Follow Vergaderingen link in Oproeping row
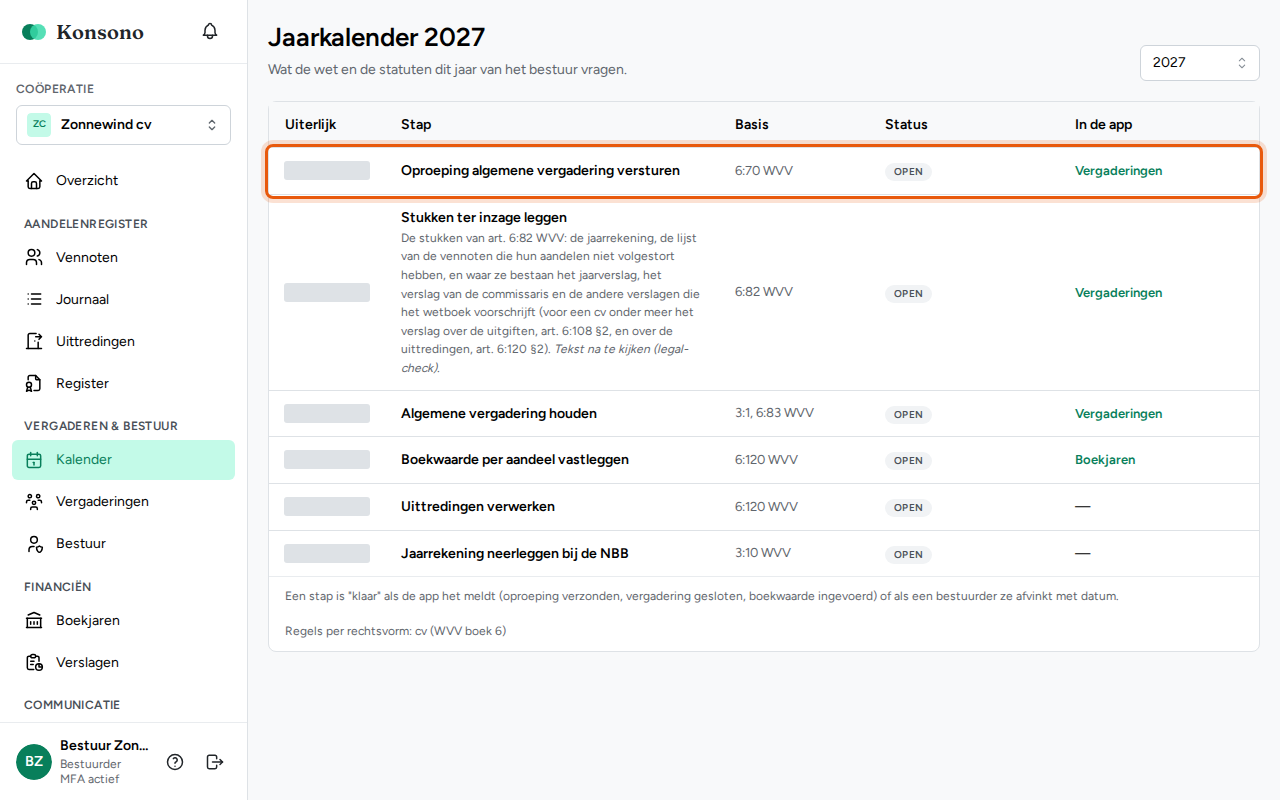Image resolution: width=1280 pixels, height=800 pixels. pyautogui.click(x=1118, y=171)
